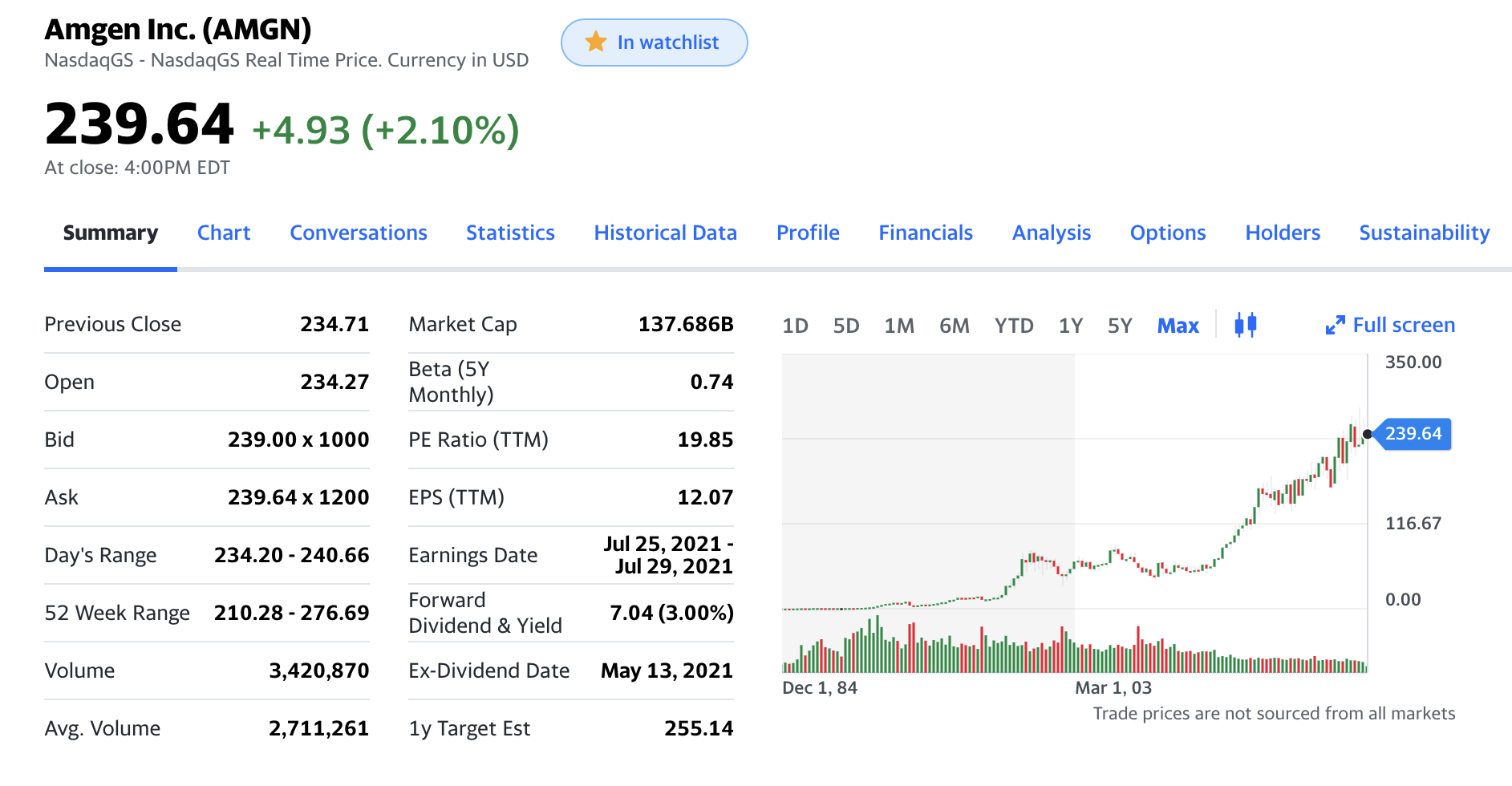Image resolution: width=1512 pixels, height=786 pixels.
Task: Click the Market Cap label
Action: pyautogui.click(x=463, y=324)
